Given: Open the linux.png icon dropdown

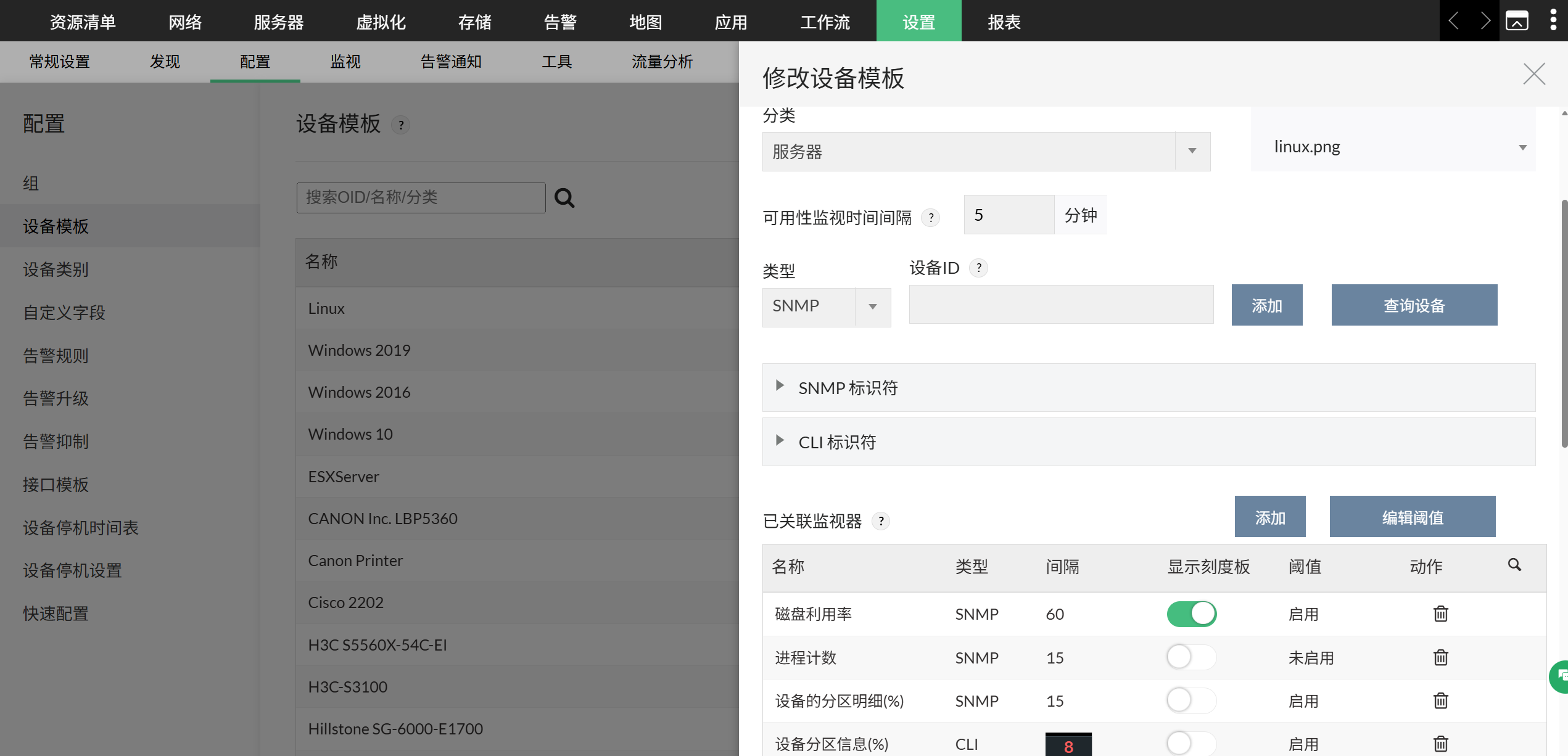Looking at the screenshot, I should [x=1393, y=147].
